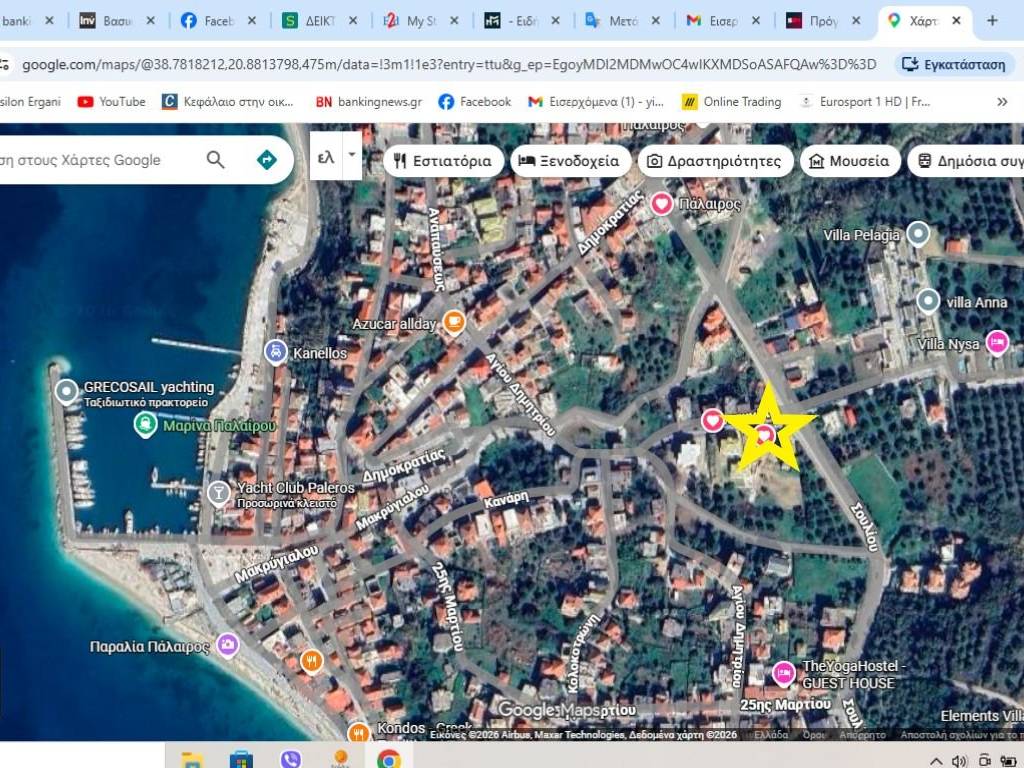This screenshot has width=1024, height=768.
Task: Open the TheYogaHostel guest house marker
Action: 784,673
